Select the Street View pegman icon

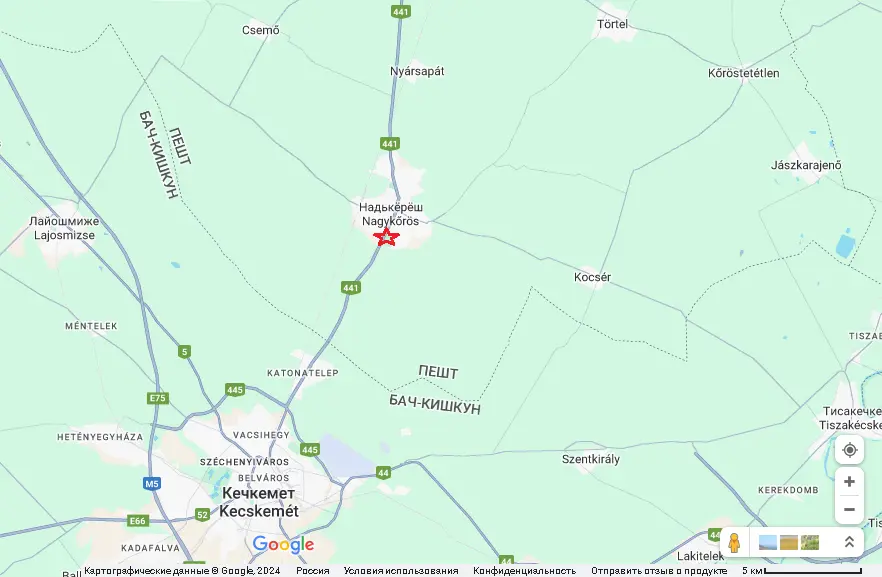point(734,543)
